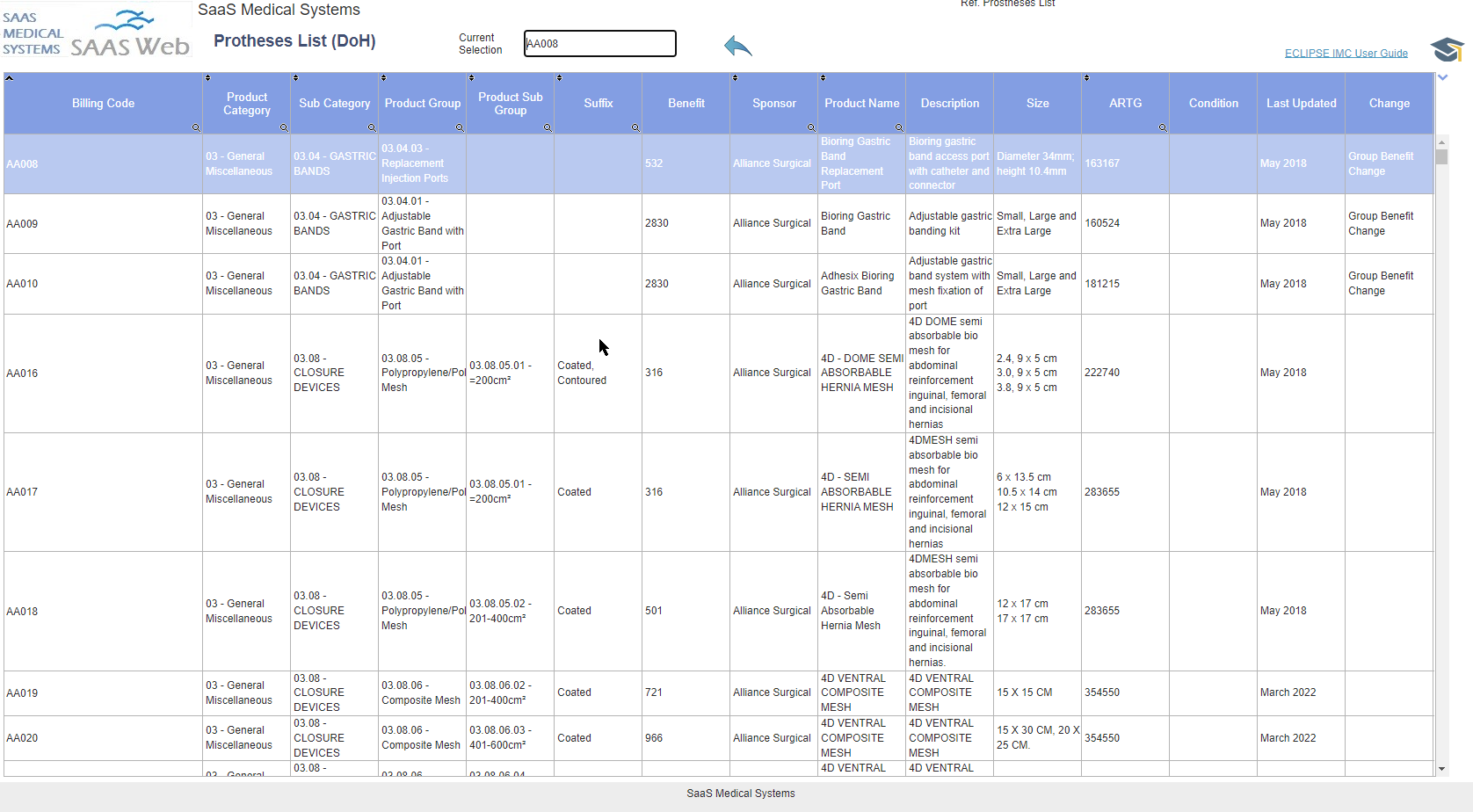Viewport: 1473px width, 812px height.
Task: Select billing code AA016
Action: [x=22, y=373]
